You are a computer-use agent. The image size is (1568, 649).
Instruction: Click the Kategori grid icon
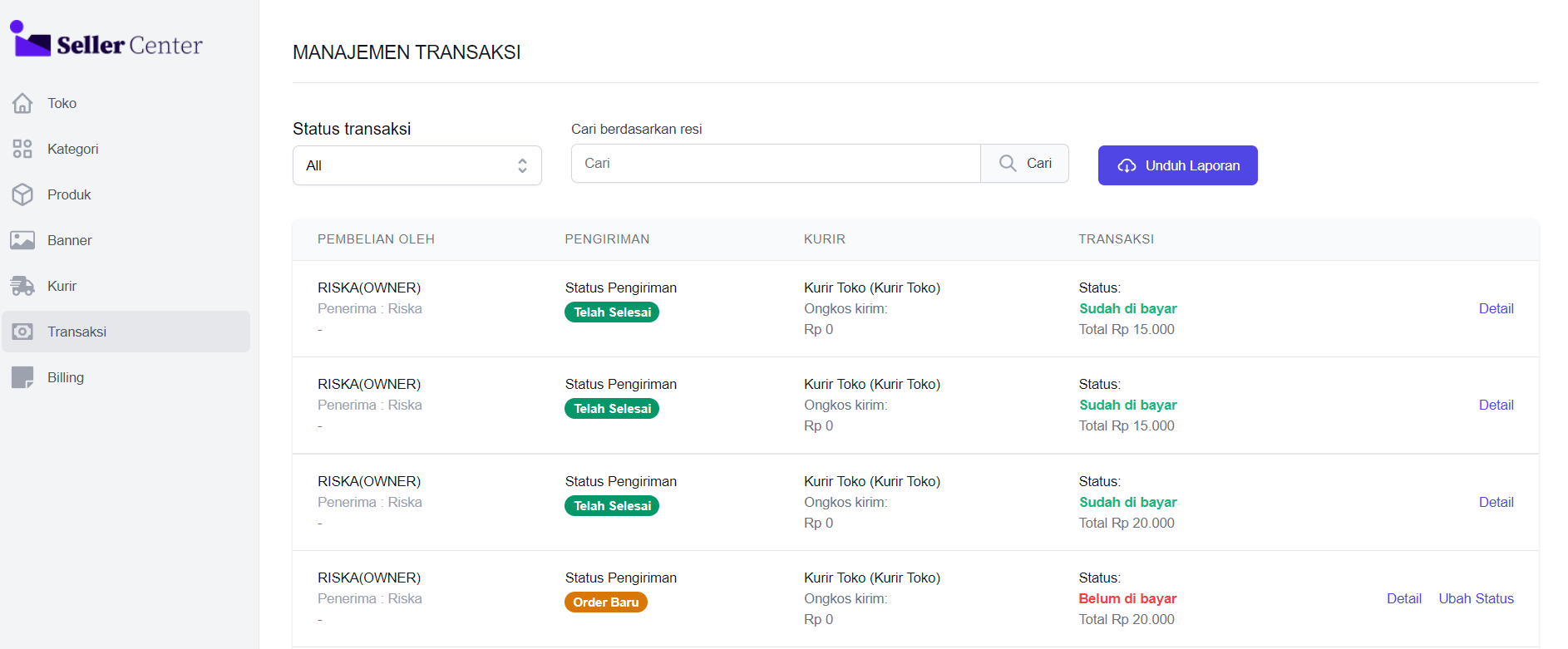coord(22,149)
